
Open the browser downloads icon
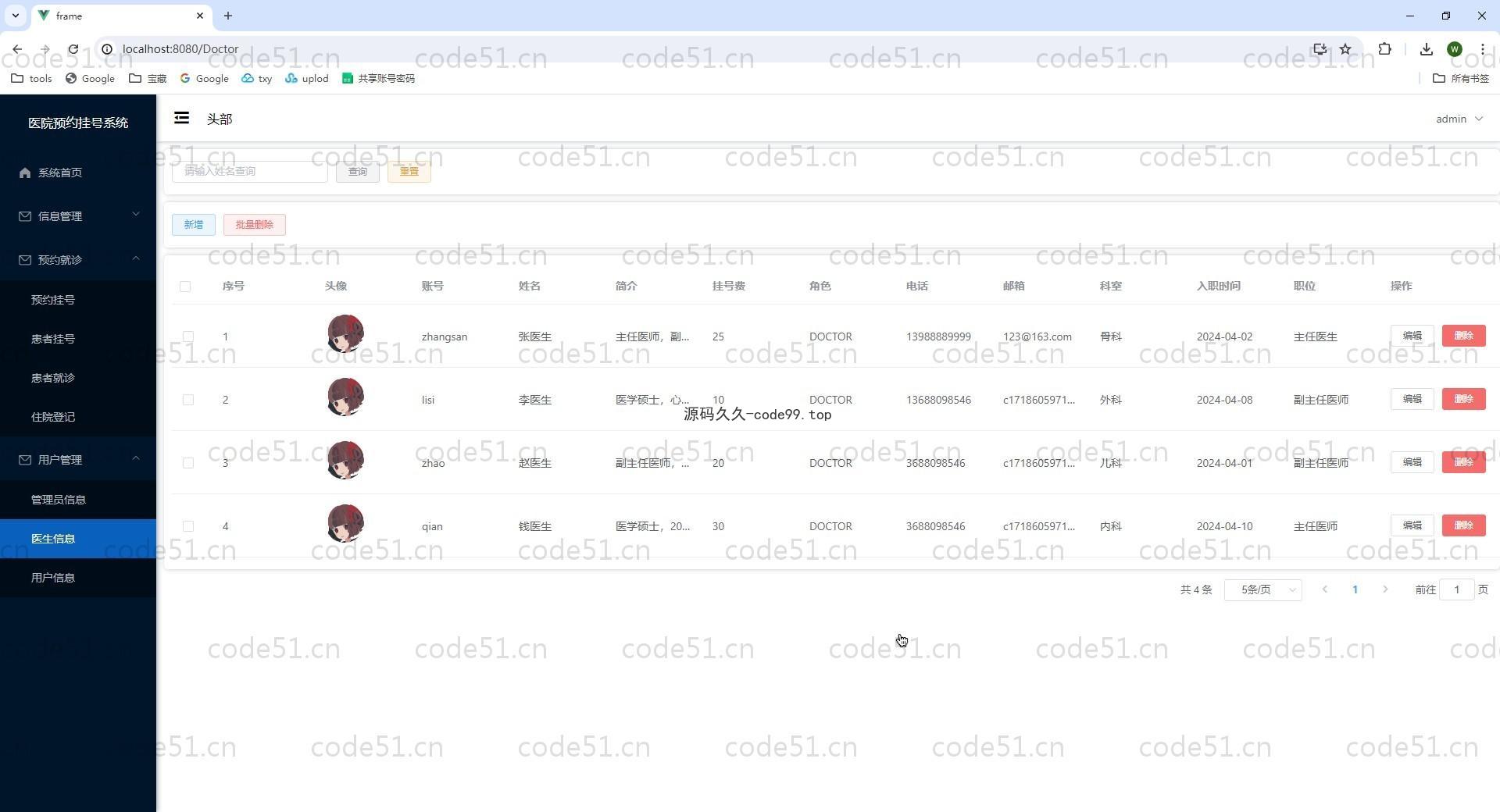[x=1426, y=49]
